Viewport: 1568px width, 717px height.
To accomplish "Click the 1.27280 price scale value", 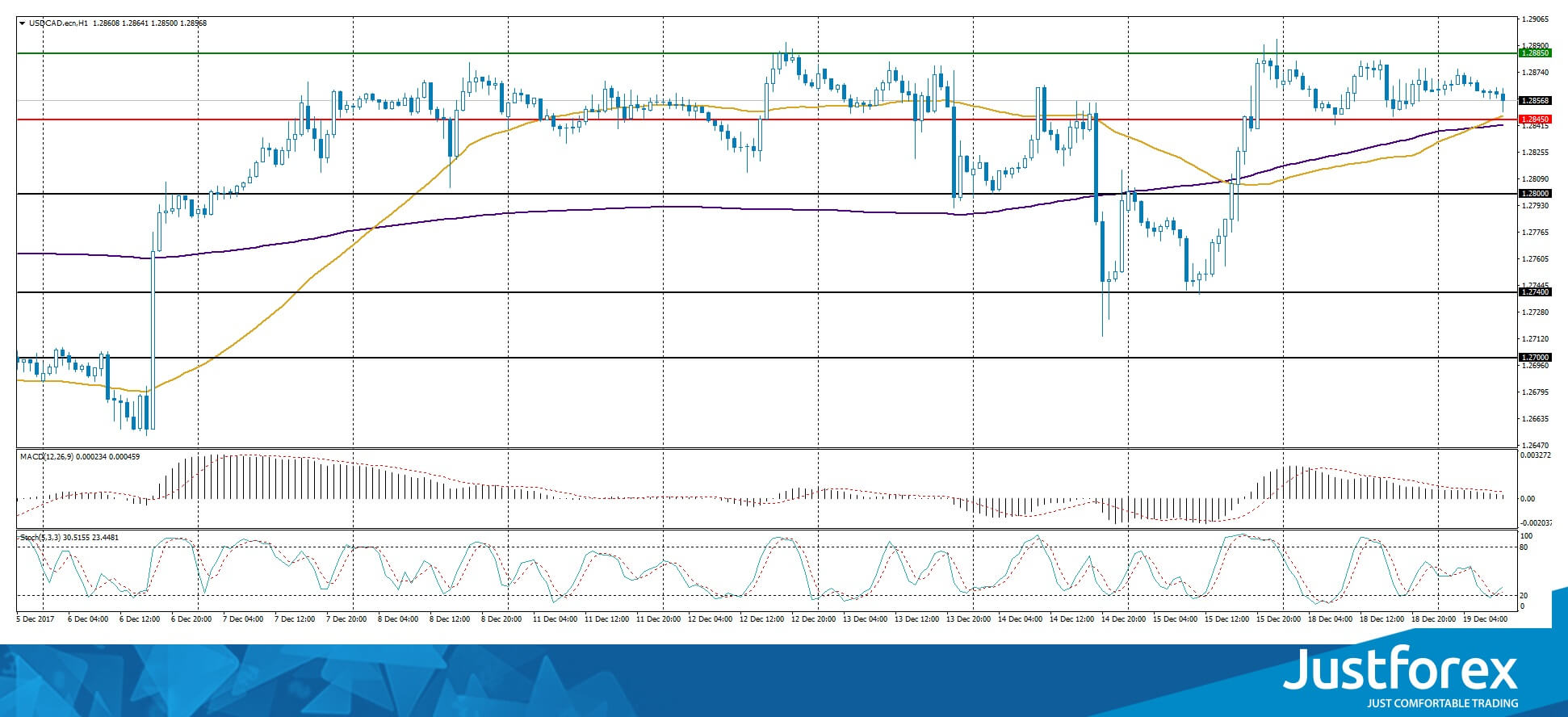I will coord(1536,312).
